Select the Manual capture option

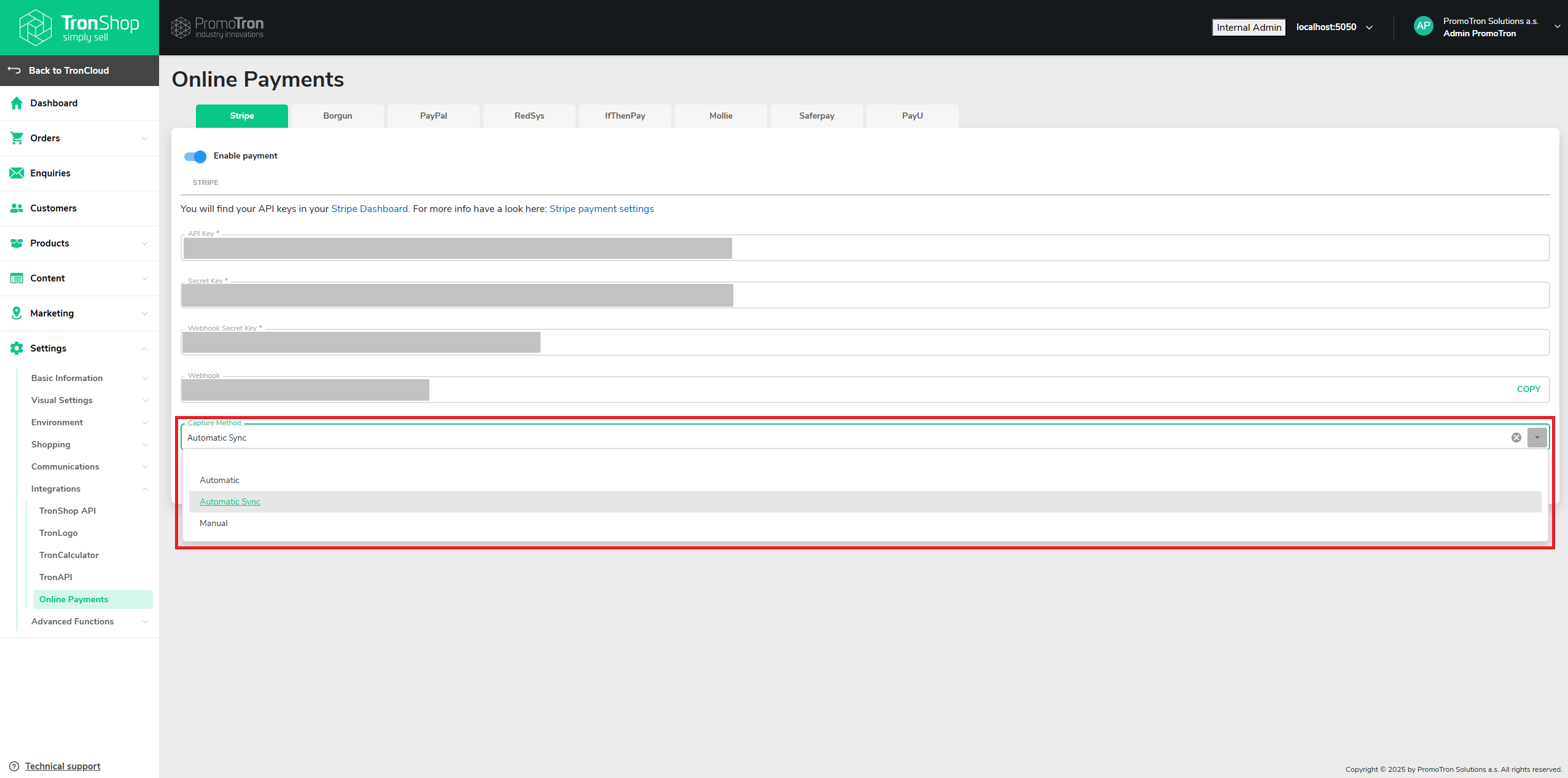(x=865, y=523)
